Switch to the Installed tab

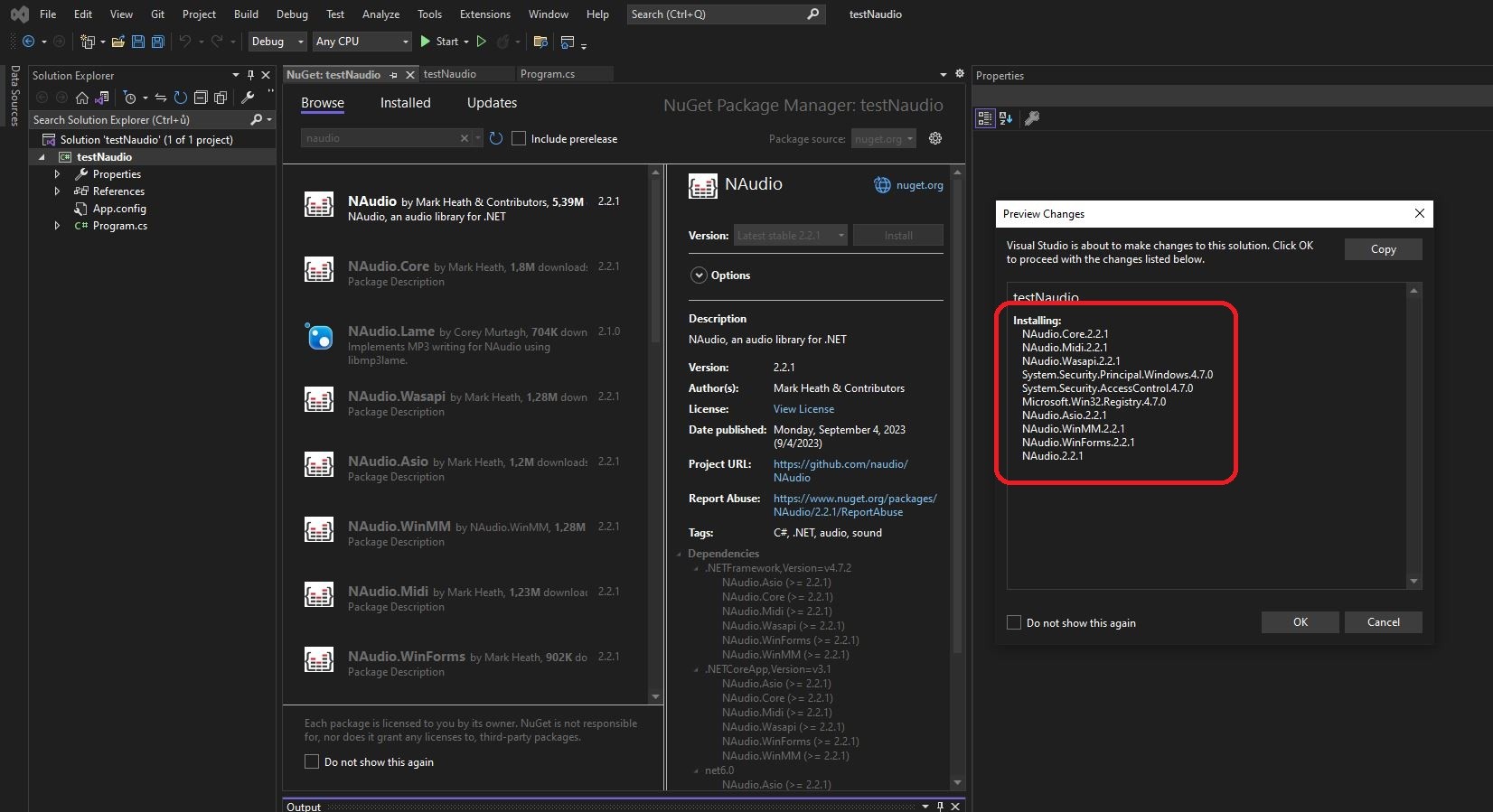pos(405,103)
